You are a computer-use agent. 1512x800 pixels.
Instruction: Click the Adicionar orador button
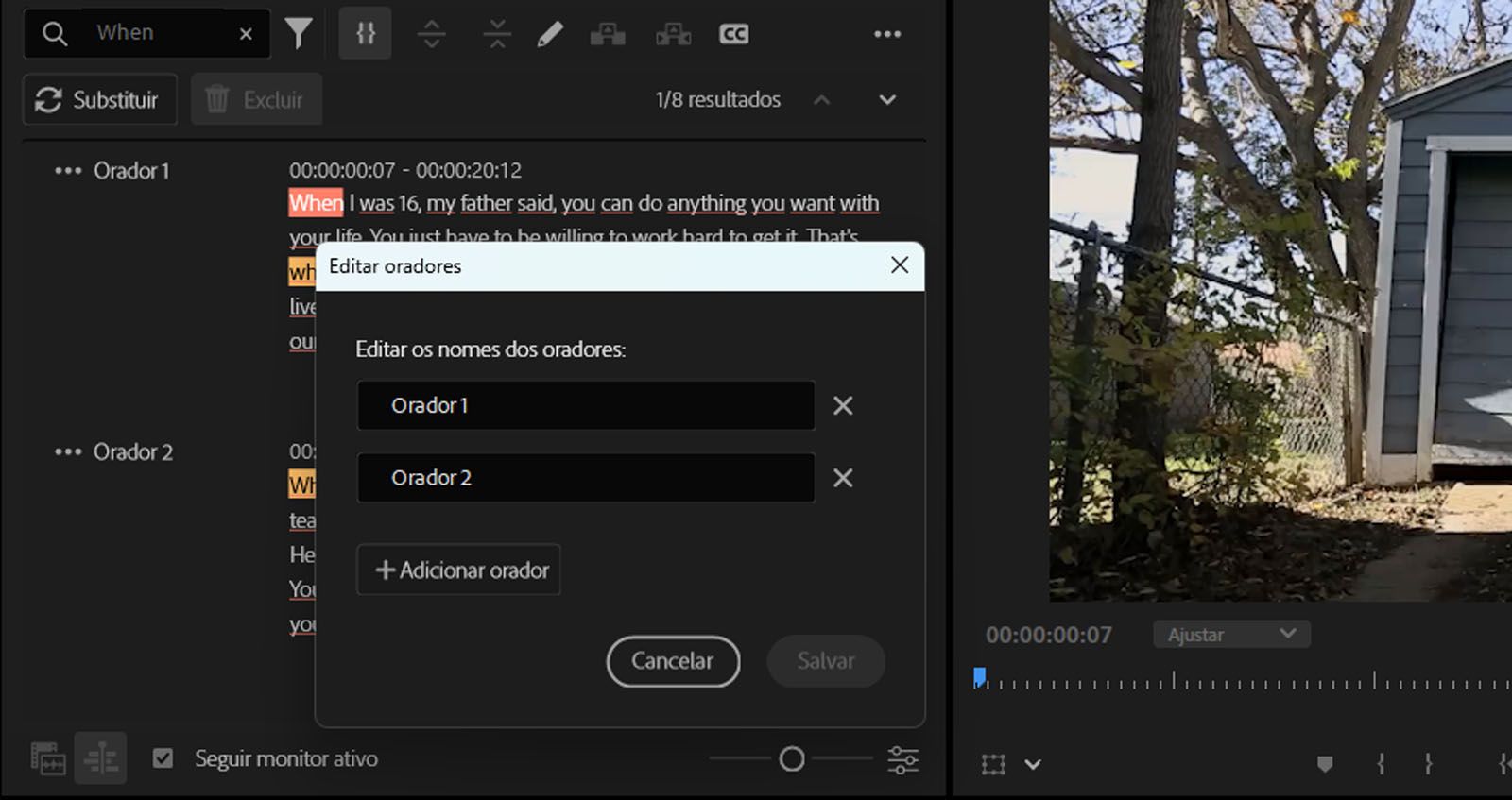[458, 570]
